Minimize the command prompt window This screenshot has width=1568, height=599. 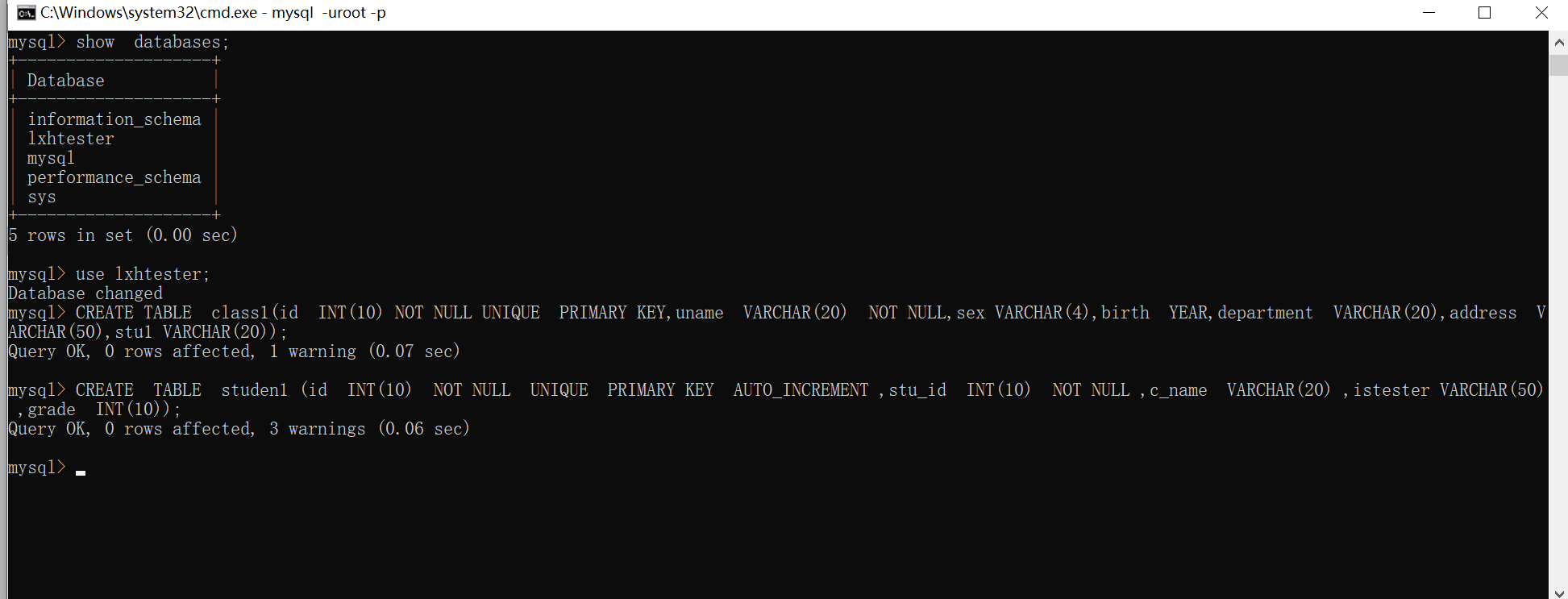pyautogui.click(x=1429, y=13)
